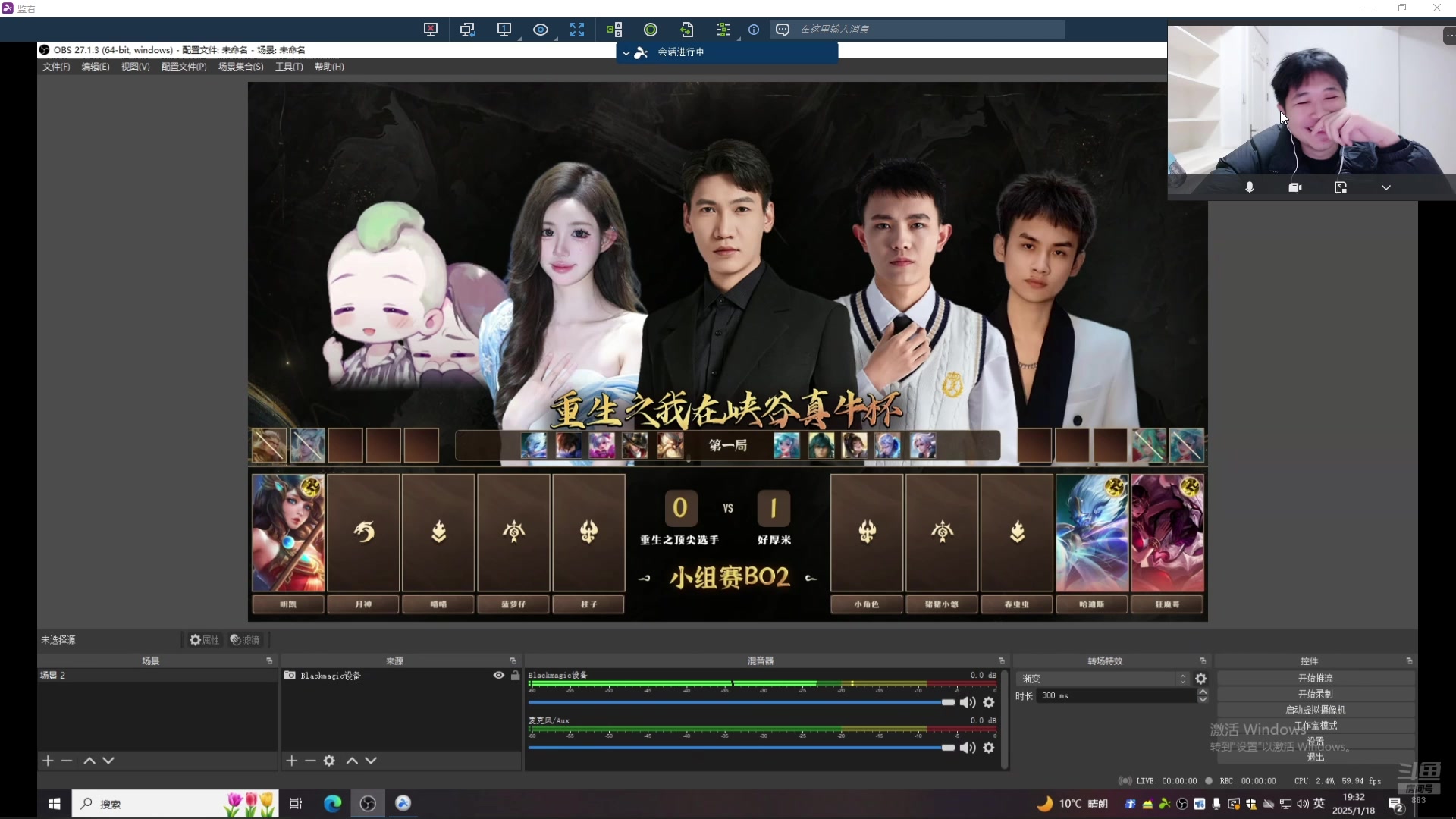Open the eye view options icon
Viewport: 1456px width, 819px height.
541,30
